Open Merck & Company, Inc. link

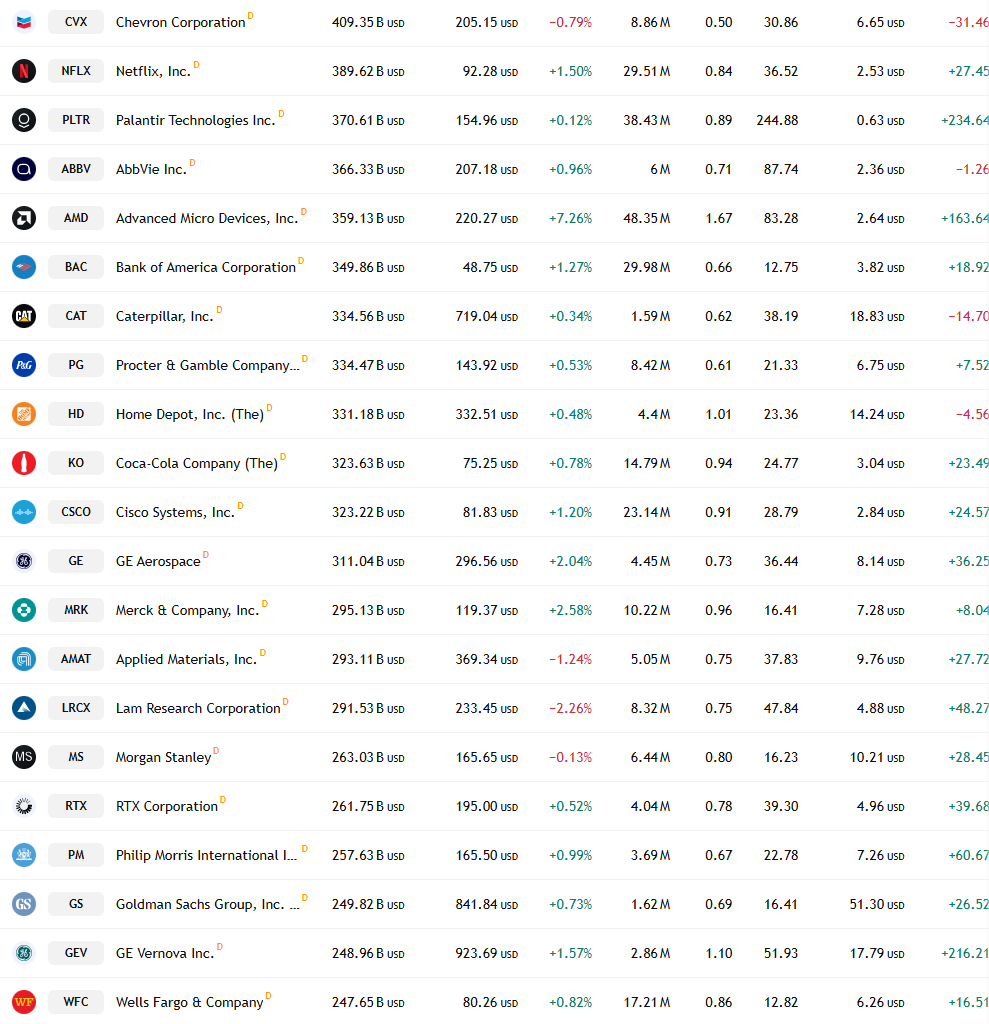click(187, 610)
